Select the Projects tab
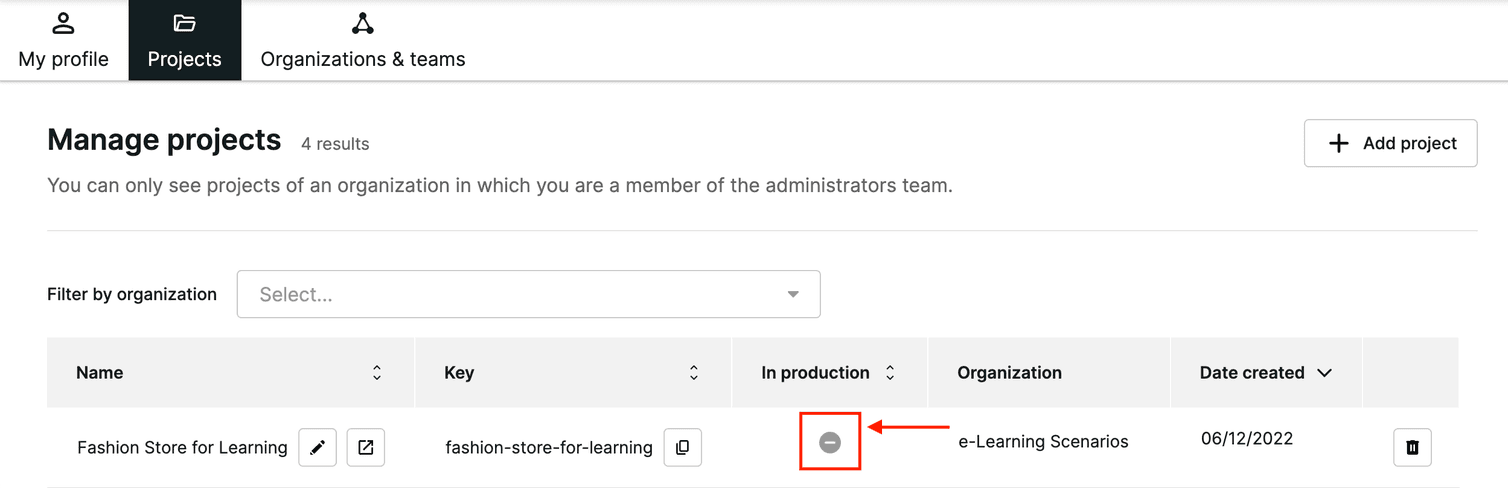The height and width of the screenshot is (488, 1508). [185, 41]
